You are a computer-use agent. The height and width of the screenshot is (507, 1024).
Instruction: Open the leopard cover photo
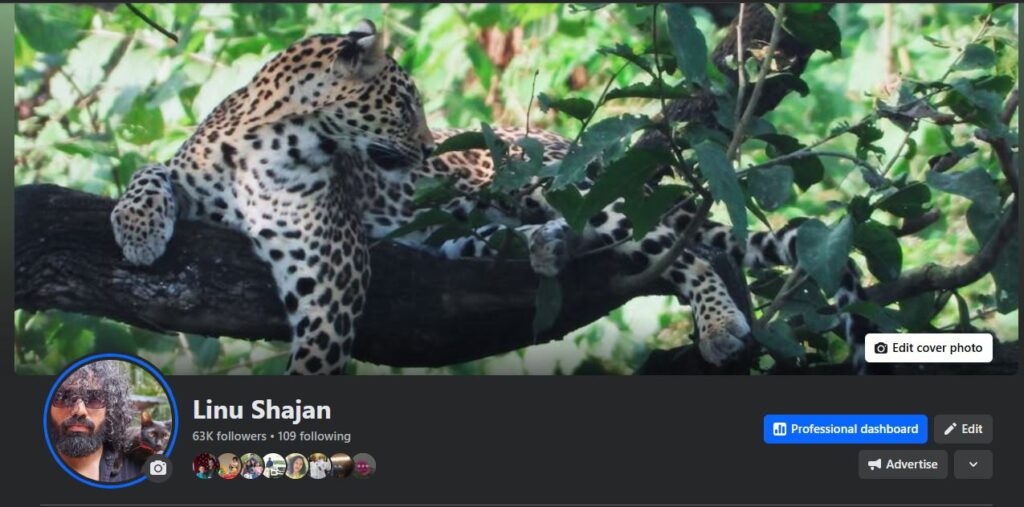(516, 189)
